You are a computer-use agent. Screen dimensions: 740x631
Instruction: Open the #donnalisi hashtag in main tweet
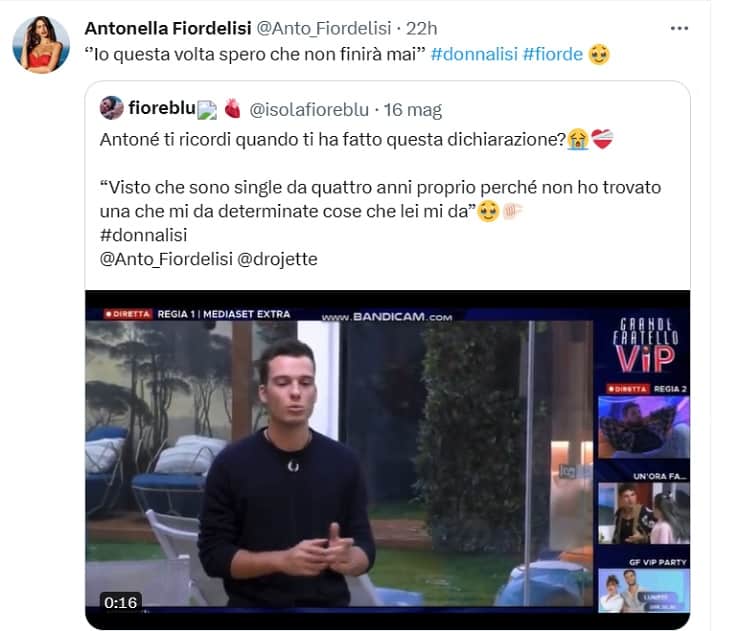click(x=474, y=54)
